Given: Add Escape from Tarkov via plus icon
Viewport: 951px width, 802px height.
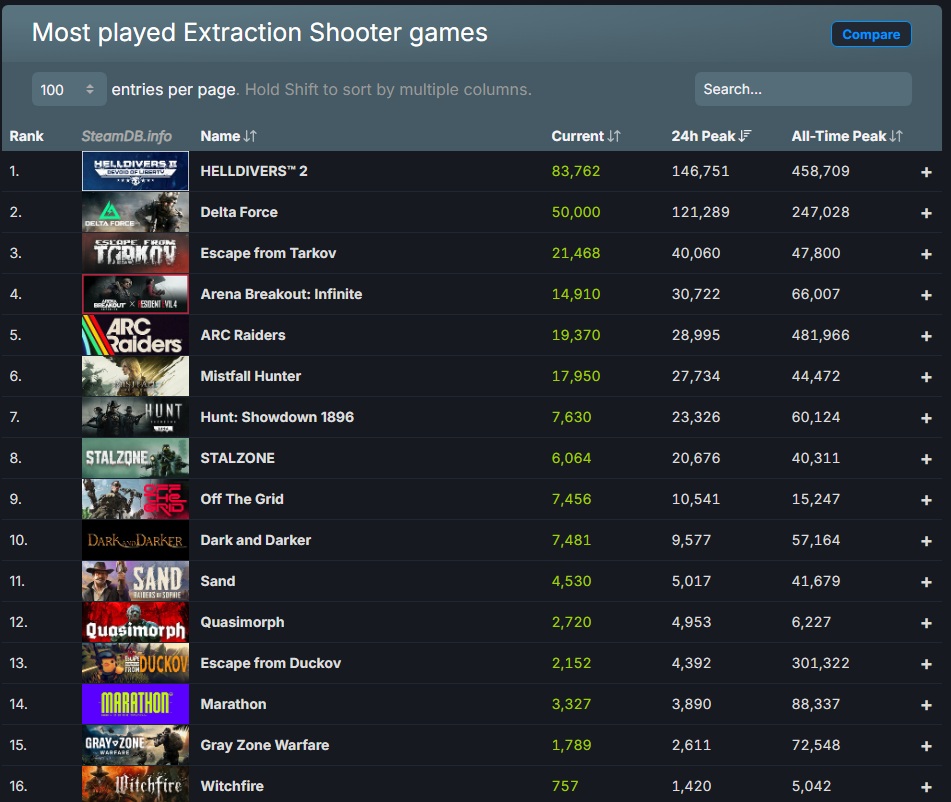Looking at the screenshot, I should (x=926, y=254).
